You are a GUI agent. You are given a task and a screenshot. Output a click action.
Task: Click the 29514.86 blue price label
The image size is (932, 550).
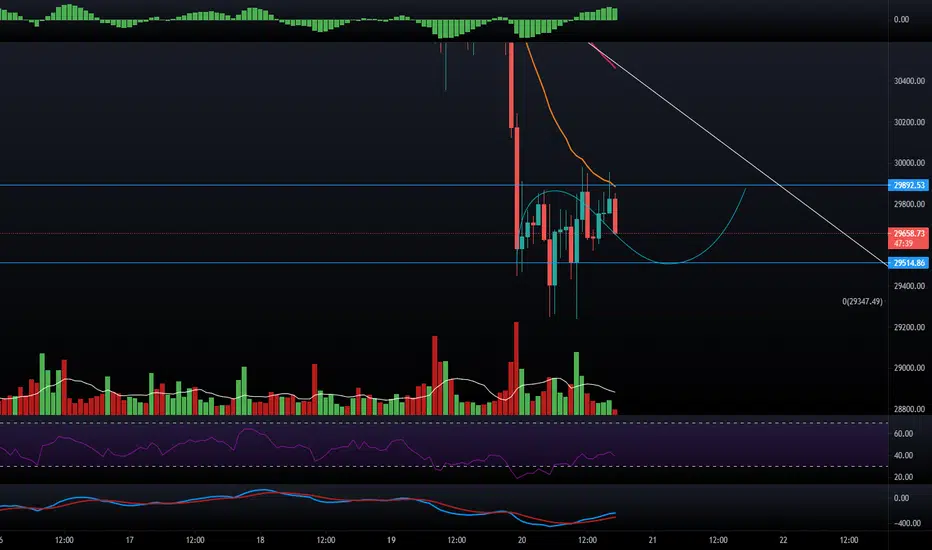click(x=908, y=263)
